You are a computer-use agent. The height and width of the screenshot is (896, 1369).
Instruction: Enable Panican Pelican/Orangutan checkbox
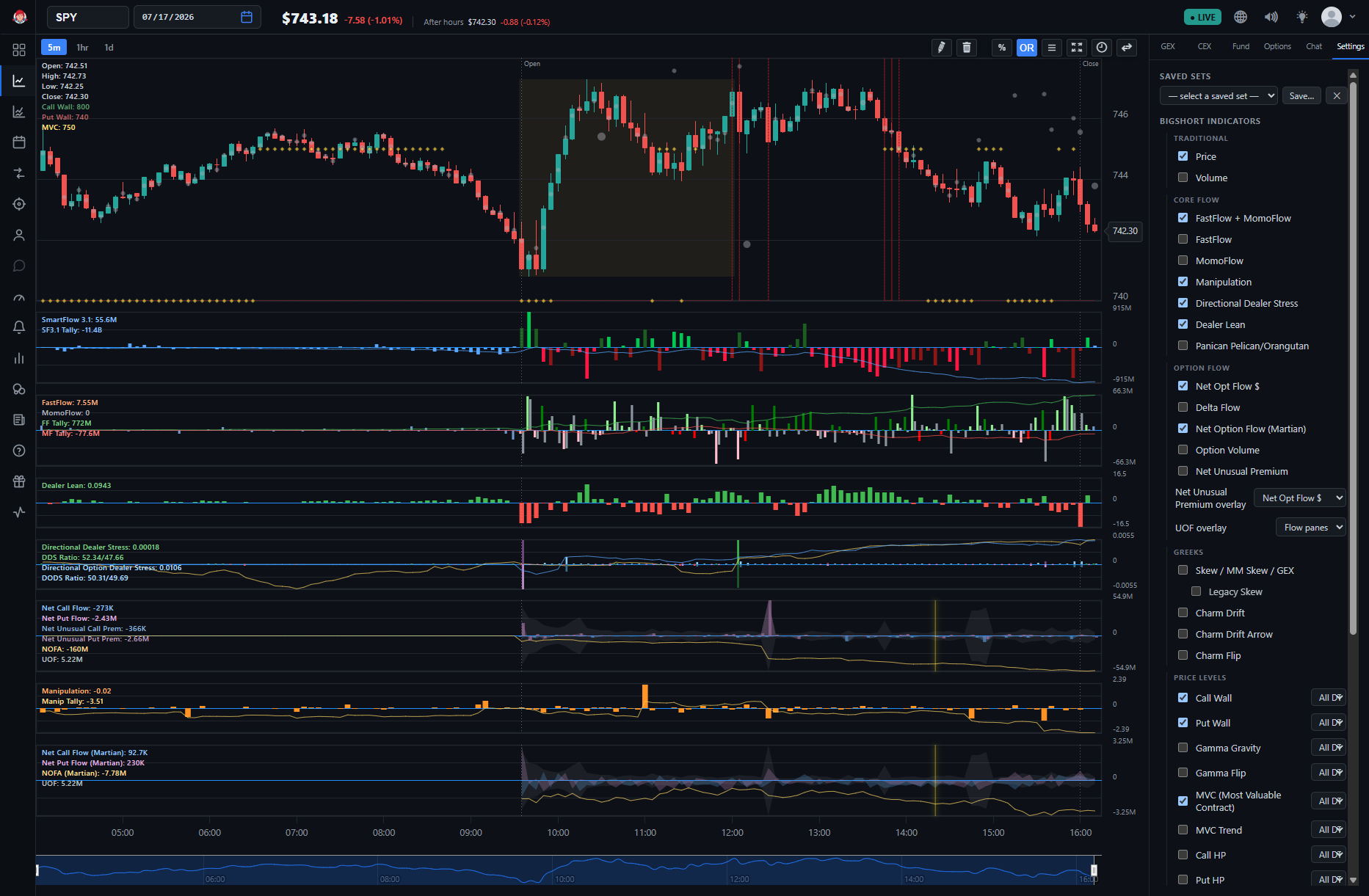click(1183, 346)
